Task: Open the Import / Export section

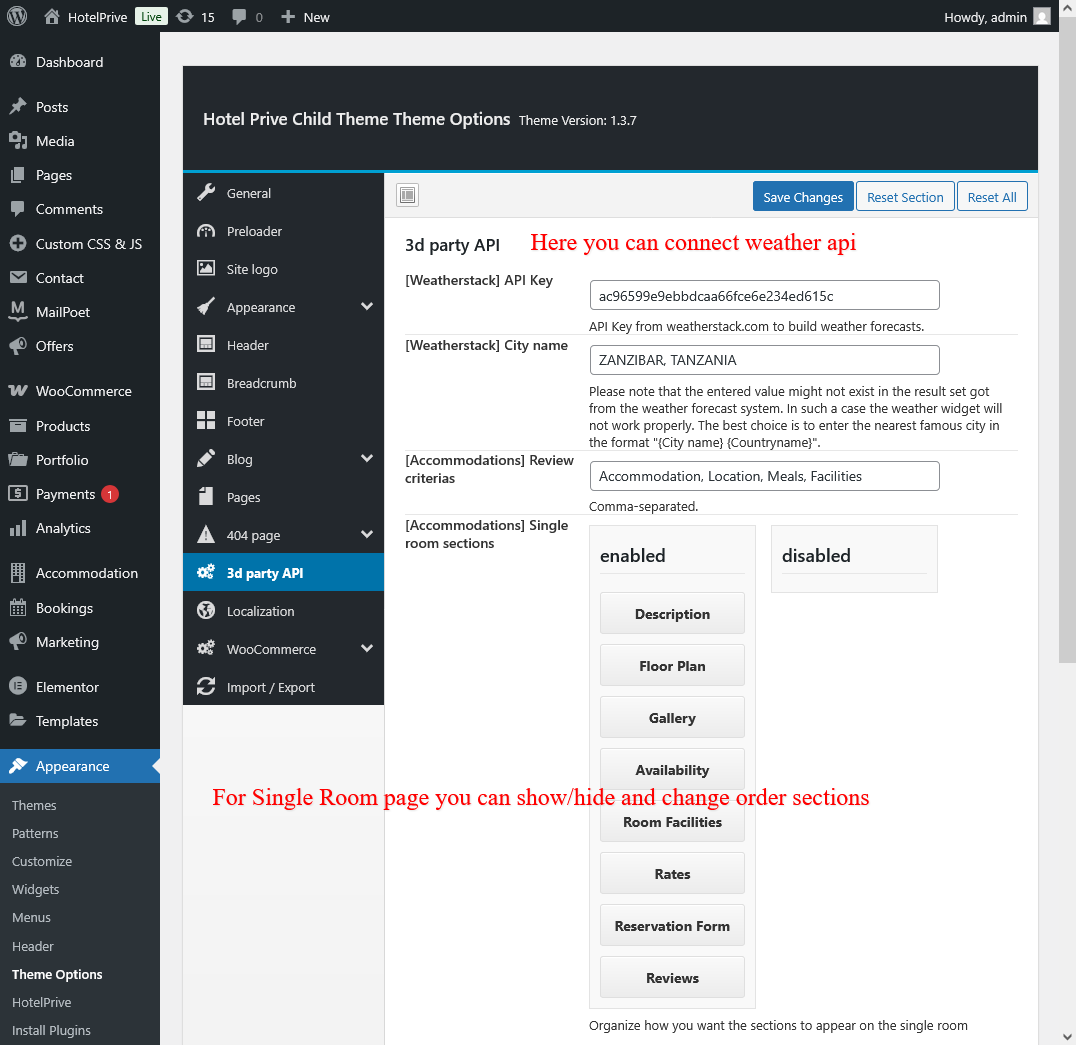Action: click(x=270, y=687)
